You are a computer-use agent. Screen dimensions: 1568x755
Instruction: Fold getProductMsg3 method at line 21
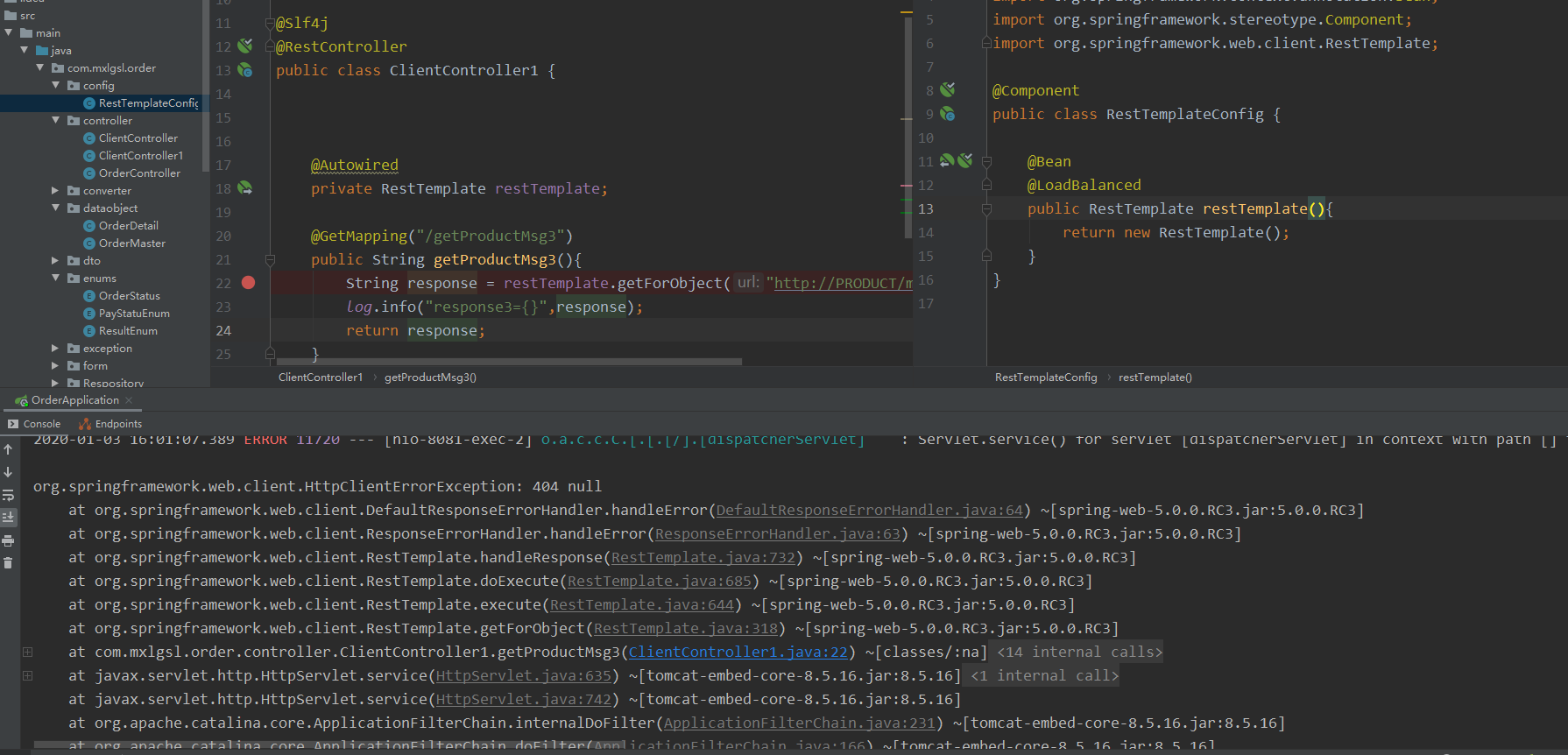point(270,260)
